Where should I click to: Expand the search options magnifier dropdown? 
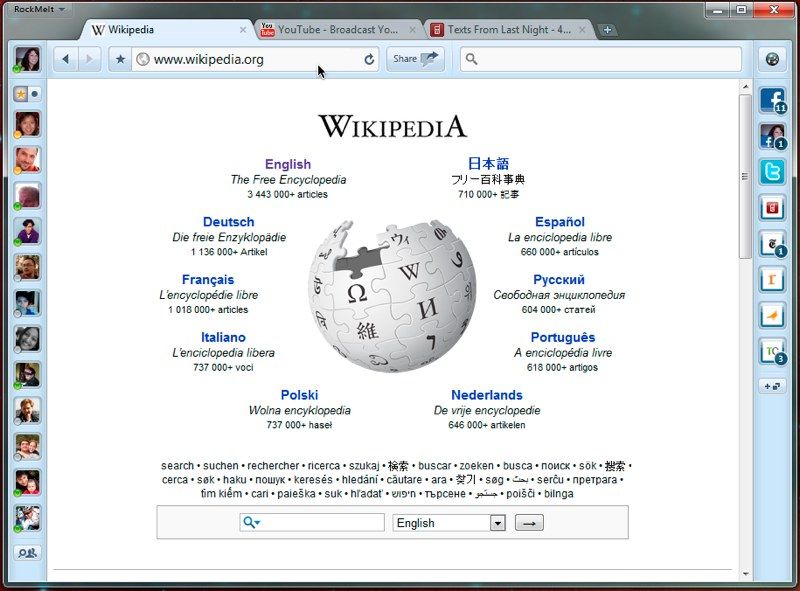click(x=252, y=523)
